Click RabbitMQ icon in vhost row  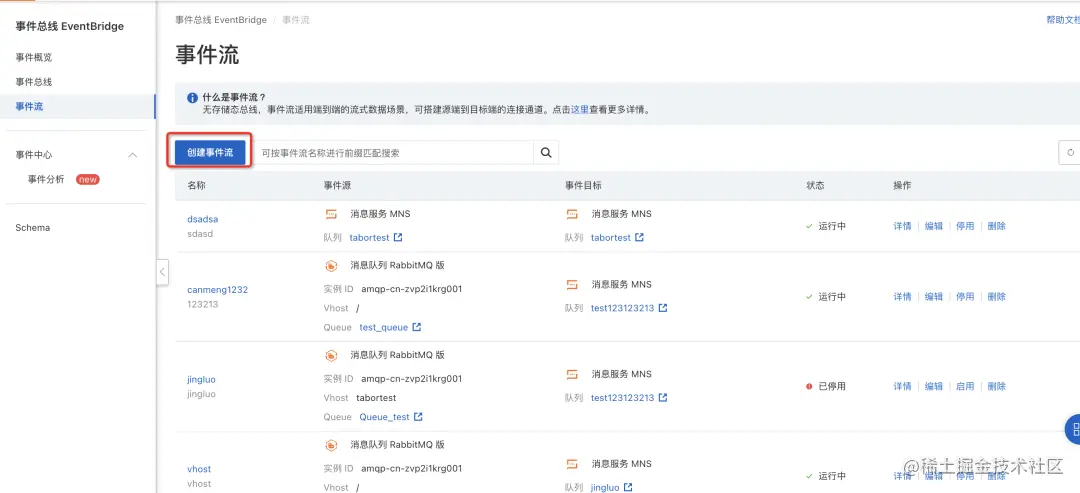point(331,445)
